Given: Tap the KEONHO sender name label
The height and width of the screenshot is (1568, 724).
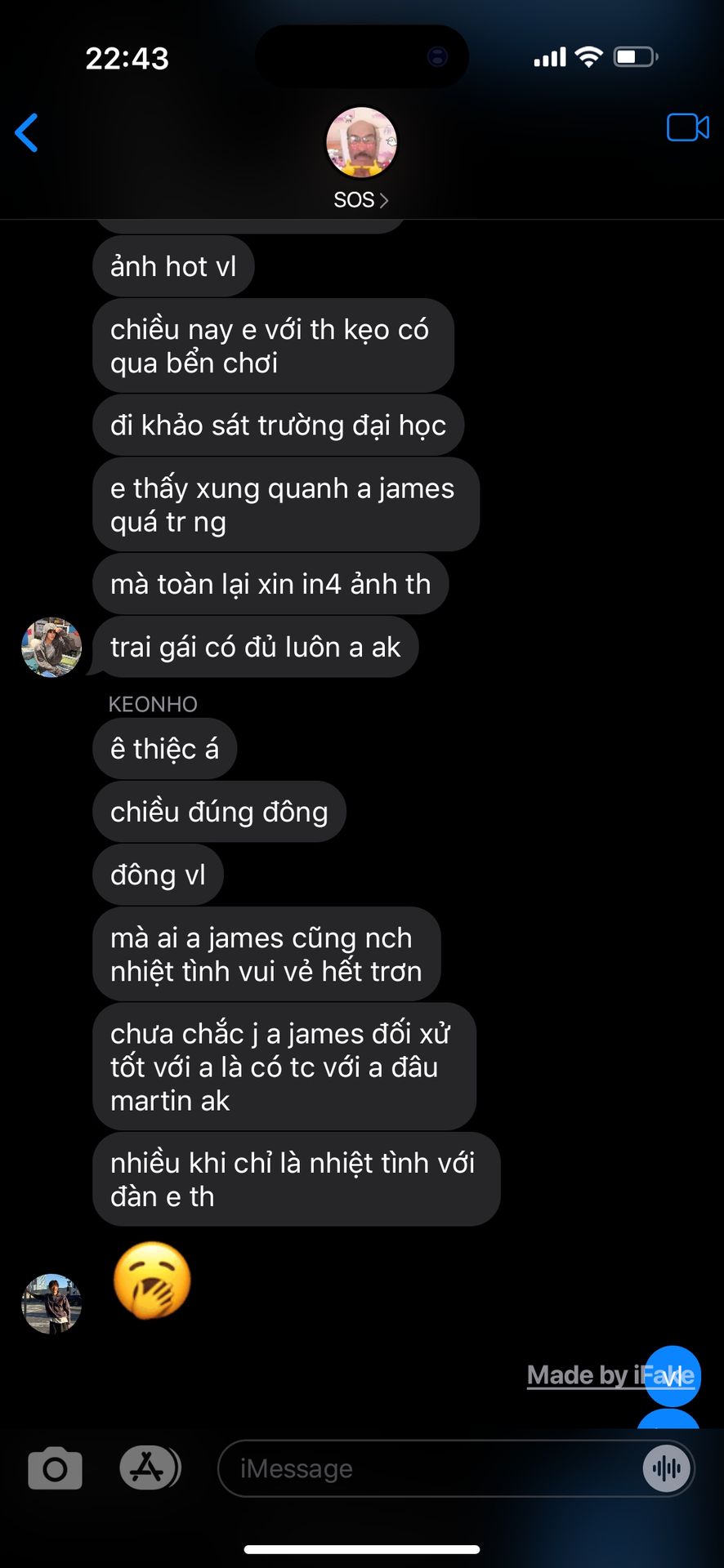Looking at the screenshot, I should click(153, 704).
